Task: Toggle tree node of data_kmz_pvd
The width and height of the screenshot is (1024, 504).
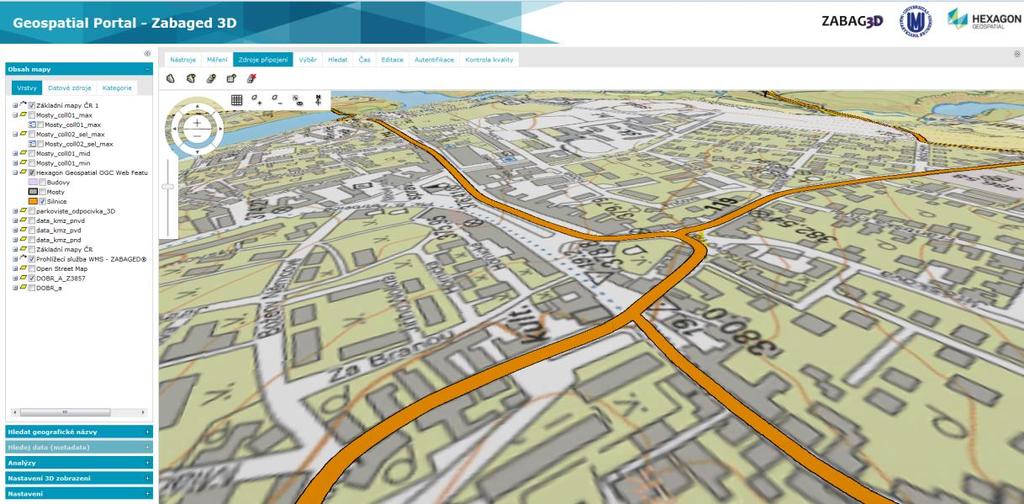Action: (14, 230)
